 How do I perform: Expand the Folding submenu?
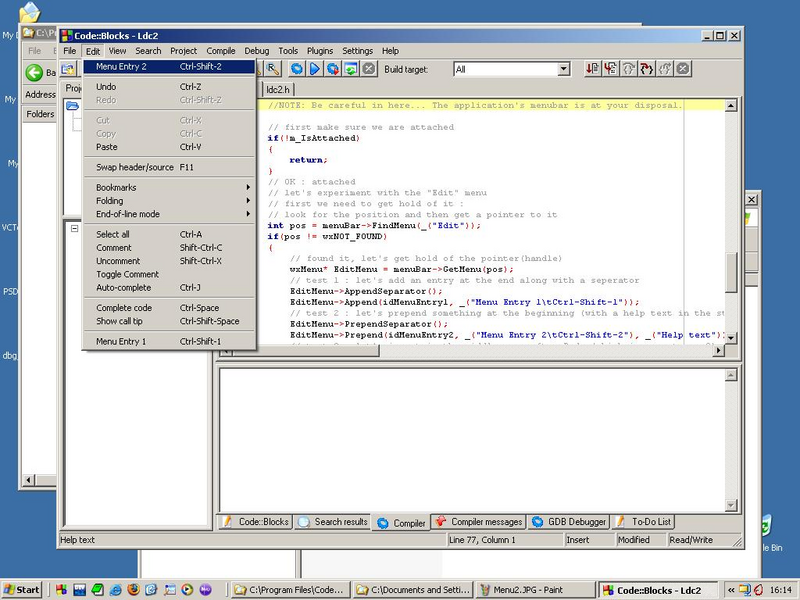click(x=168, y=201)
